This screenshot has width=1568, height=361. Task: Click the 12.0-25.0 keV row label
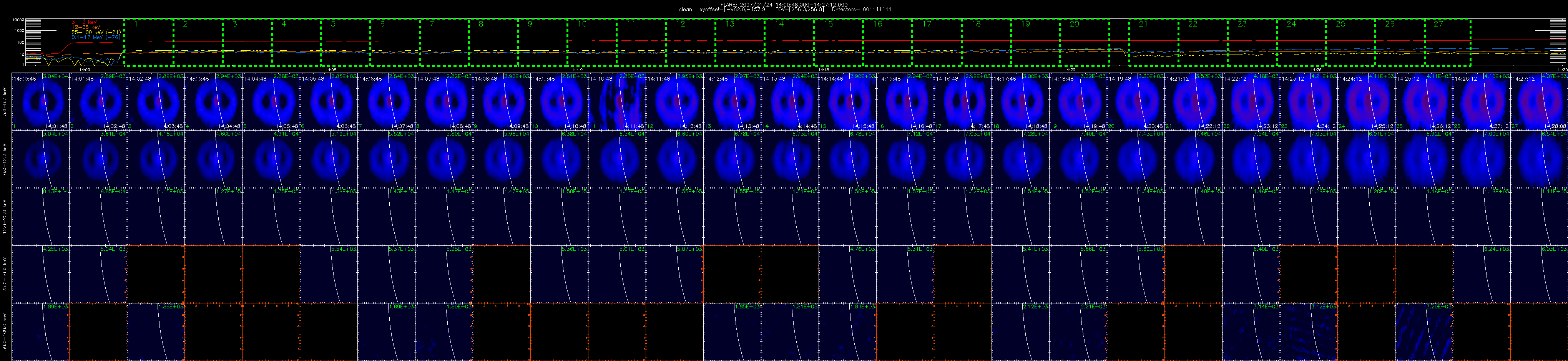[5, 216]
